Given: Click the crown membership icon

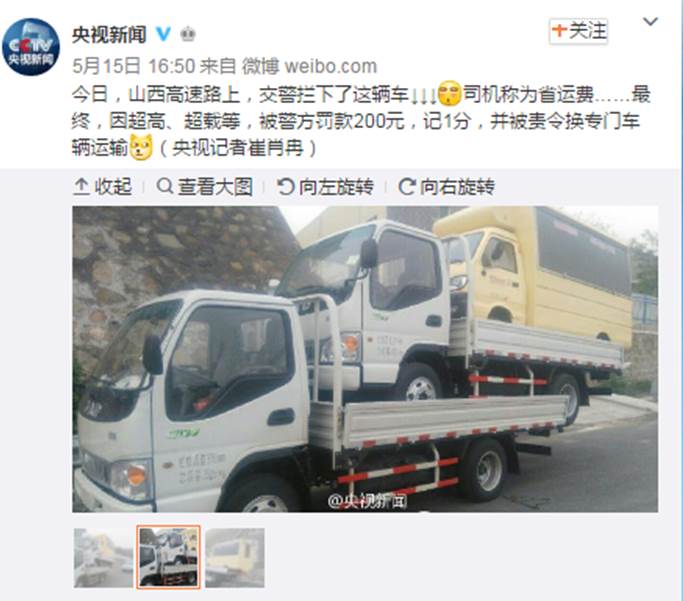Looking at the screenshot, I should click(188, 34).
